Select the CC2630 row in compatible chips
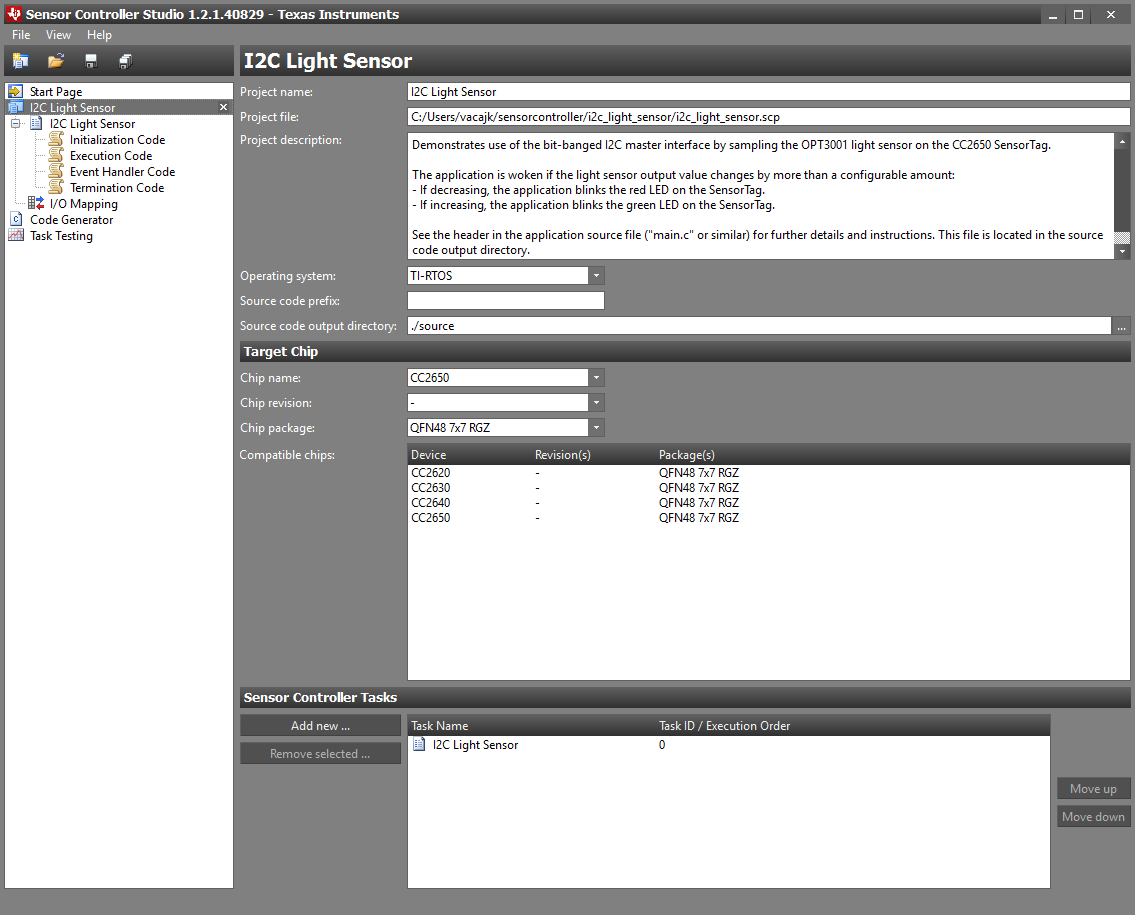 point(768,488)
